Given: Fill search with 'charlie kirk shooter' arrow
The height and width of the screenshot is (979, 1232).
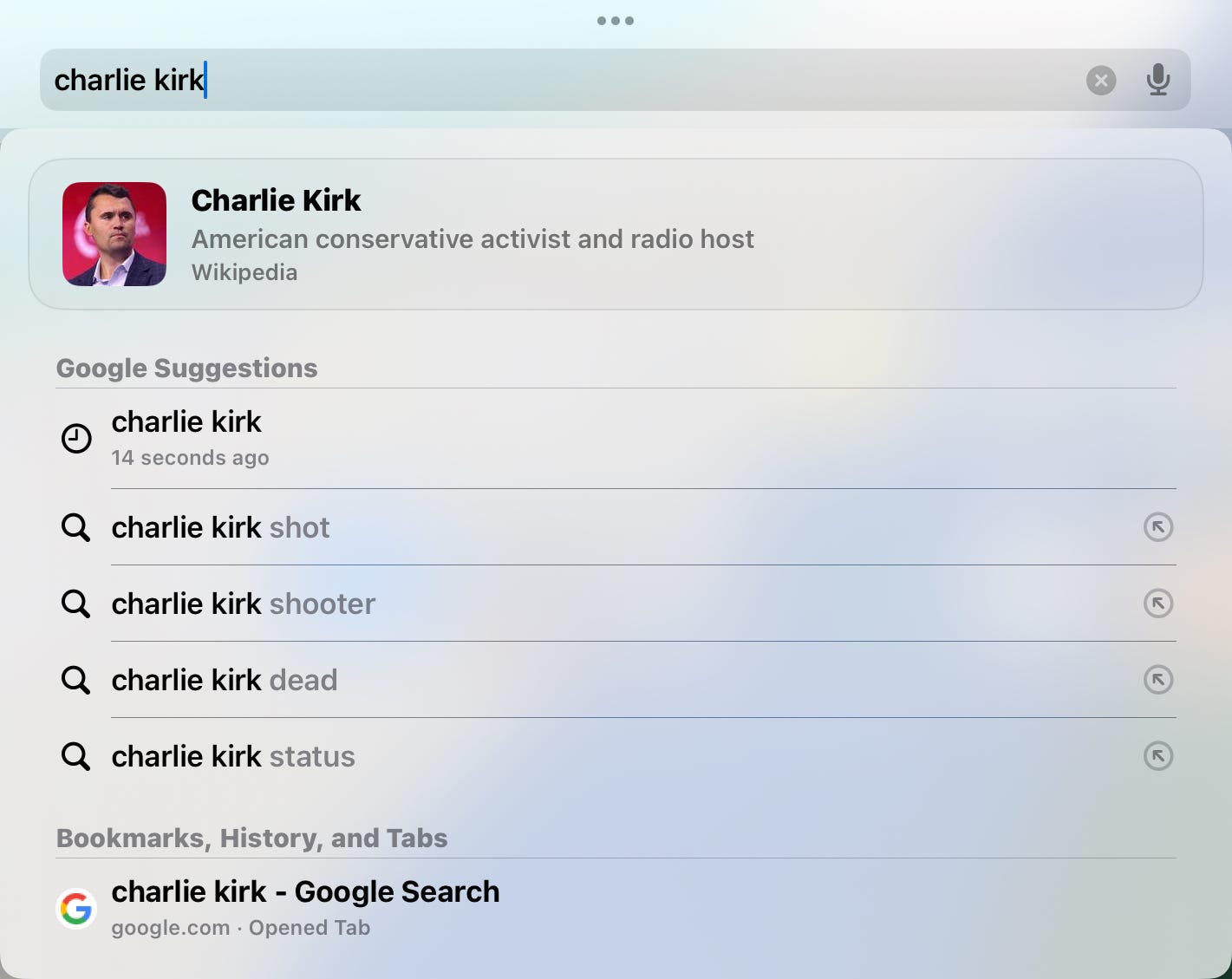Looking at the screenshot, I should point(1158,604).
